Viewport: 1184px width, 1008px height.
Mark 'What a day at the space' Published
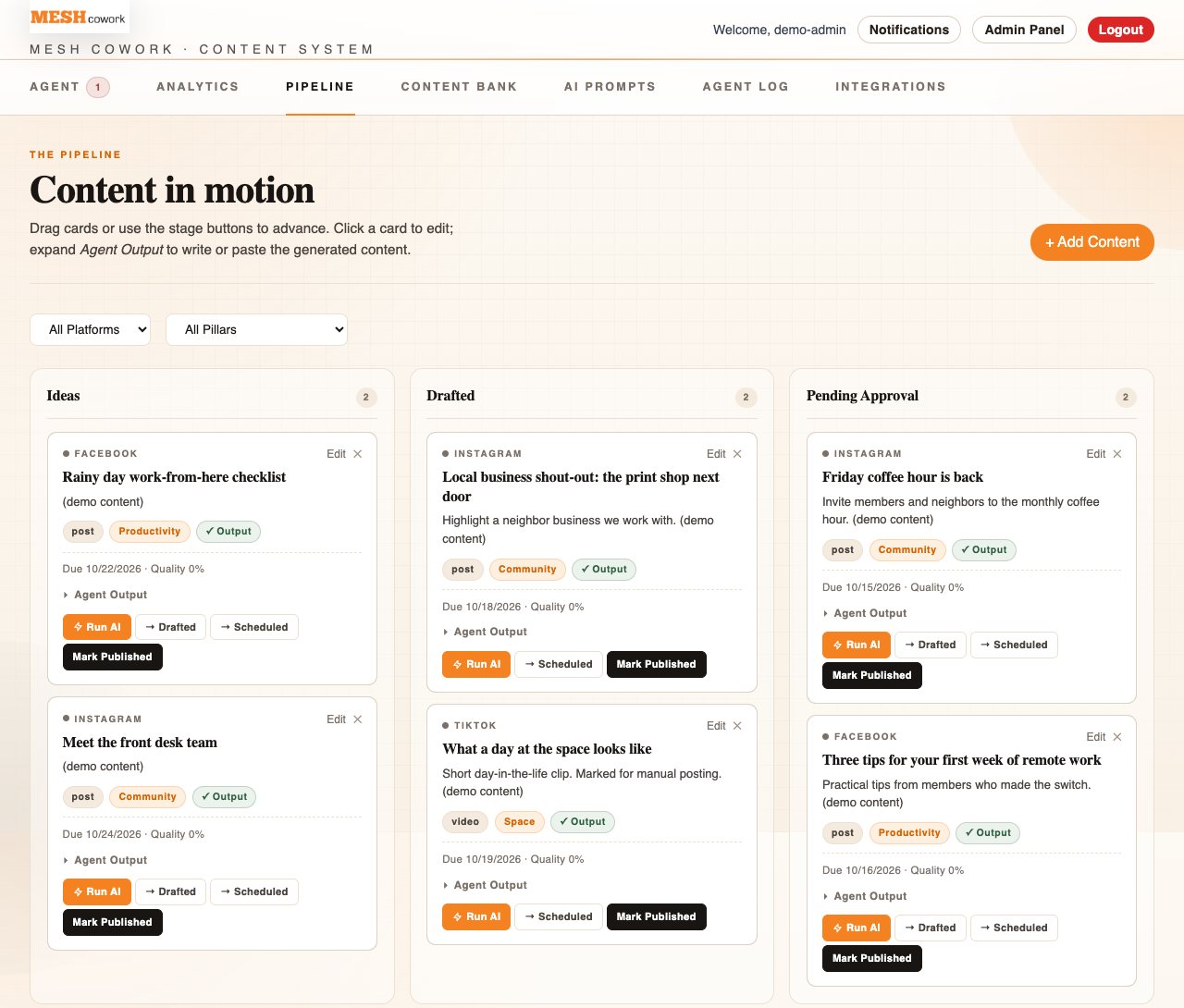coord(656,916)
